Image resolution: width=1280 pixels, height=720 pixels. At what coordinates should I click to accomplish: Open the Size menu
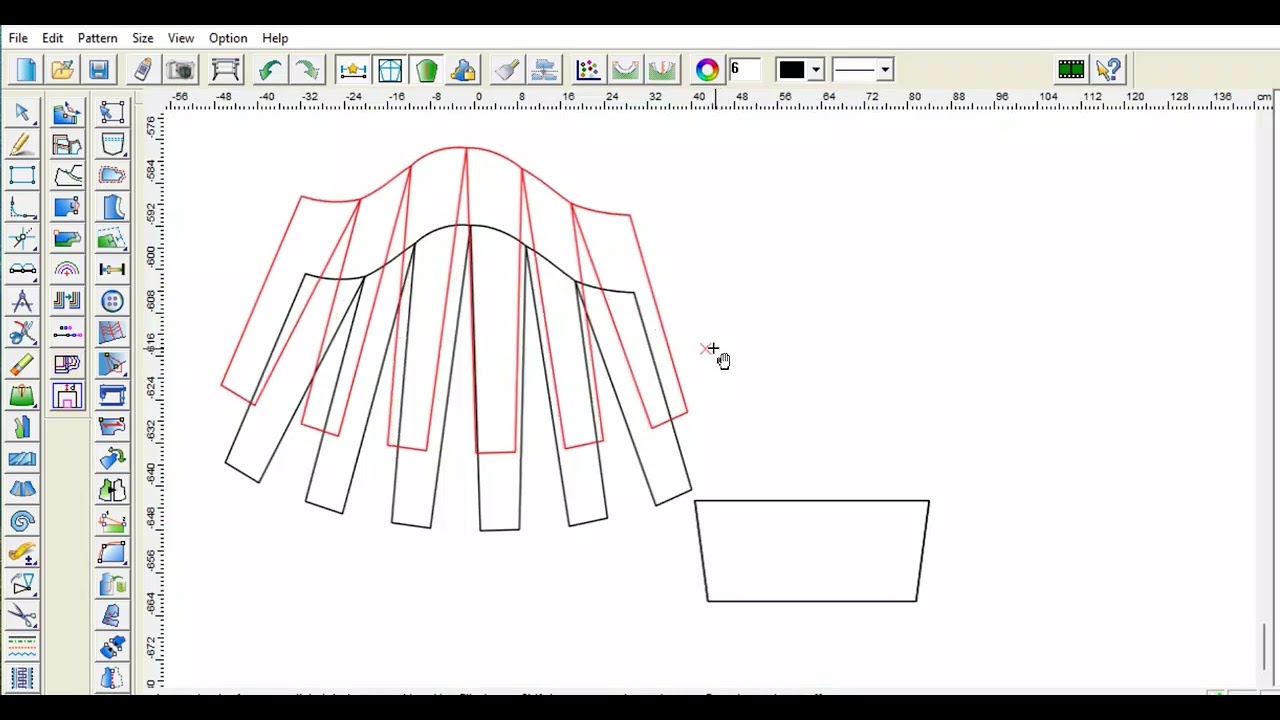click(x=143, y=38)
